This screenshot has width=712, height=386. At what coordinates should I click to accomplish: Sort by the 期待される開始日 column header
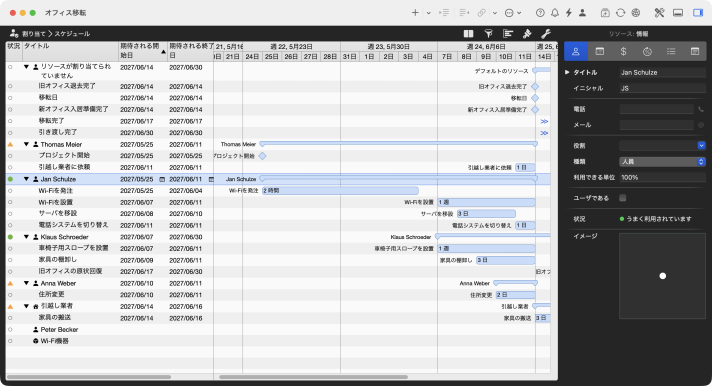pyautogui.click(x=143, y=51)
